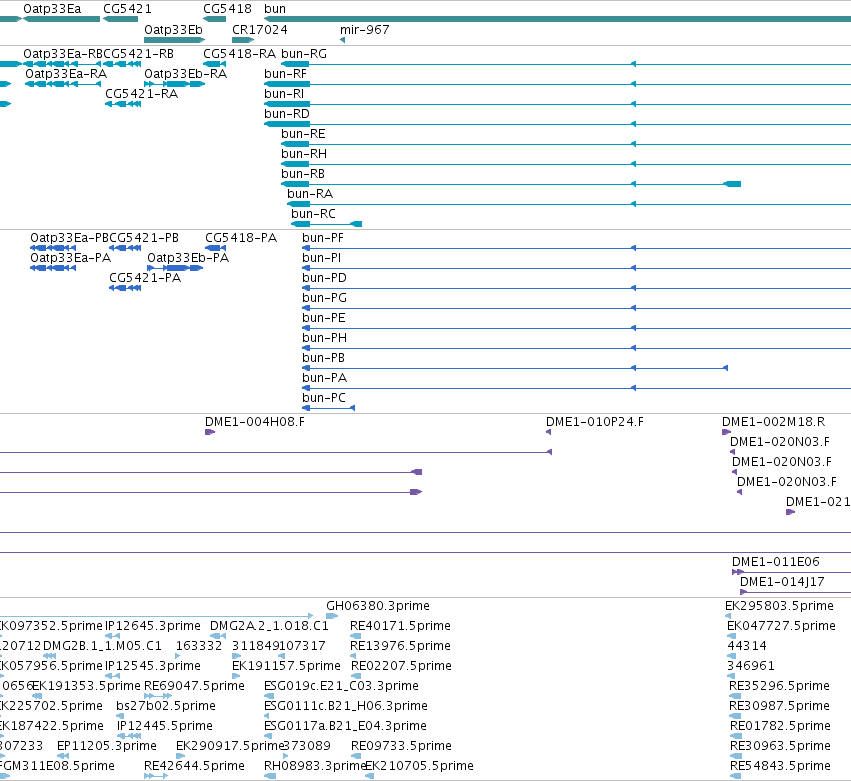Select protein label Oatp33Eb-PA

188,258
